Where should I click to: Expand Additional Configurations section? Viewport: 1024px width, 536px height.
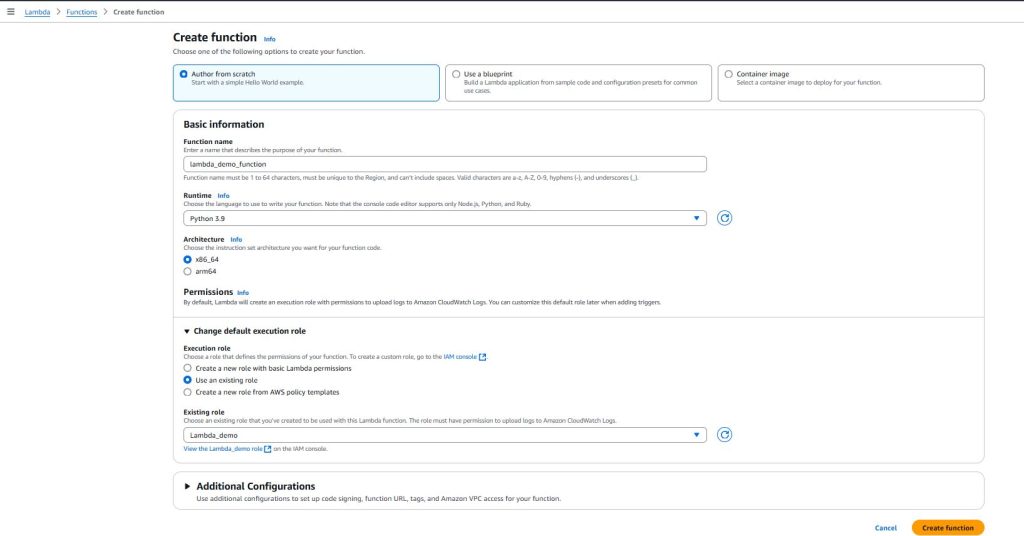pos(187,486)
